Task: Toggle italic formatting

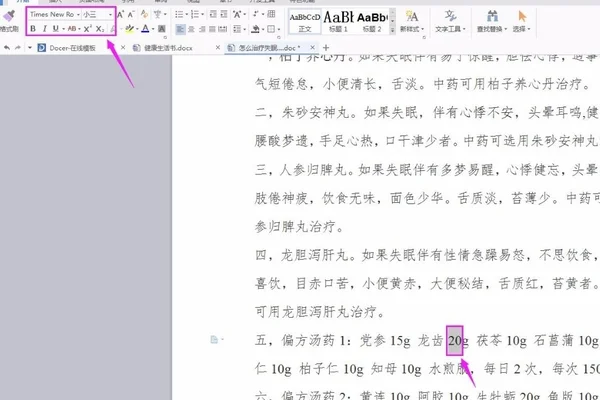Action: [x=44, y=29]
